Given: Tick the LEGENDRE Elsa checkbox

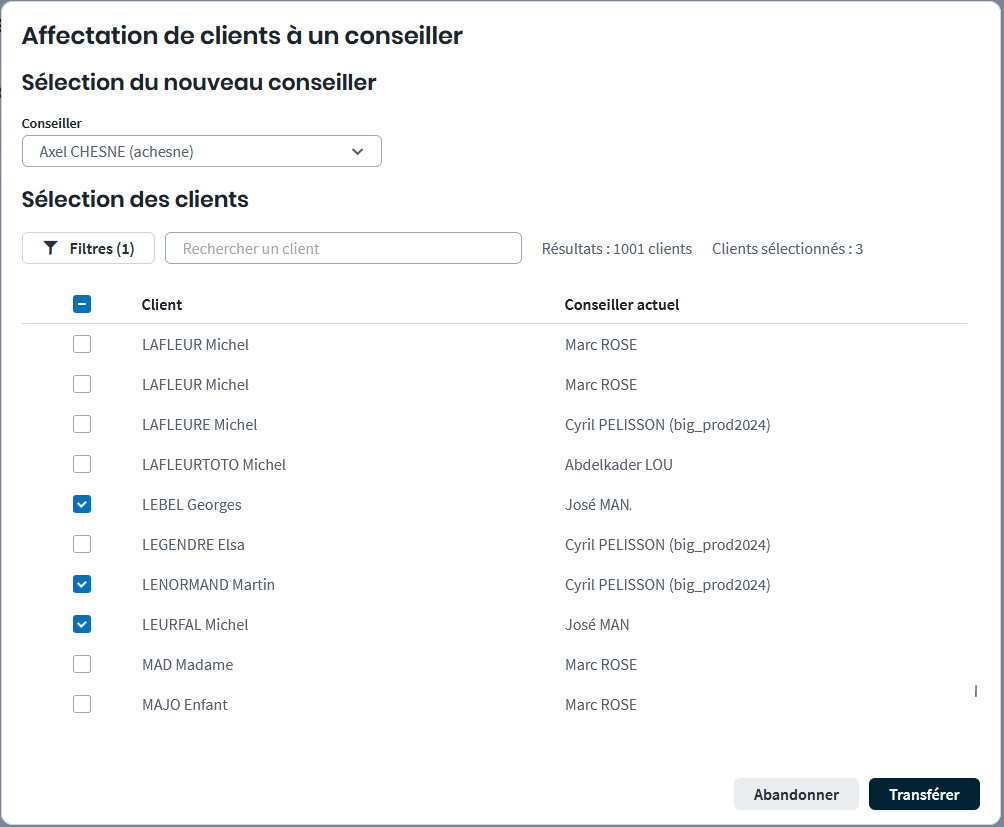Looking at the screenshot, I should click(82, 544).
